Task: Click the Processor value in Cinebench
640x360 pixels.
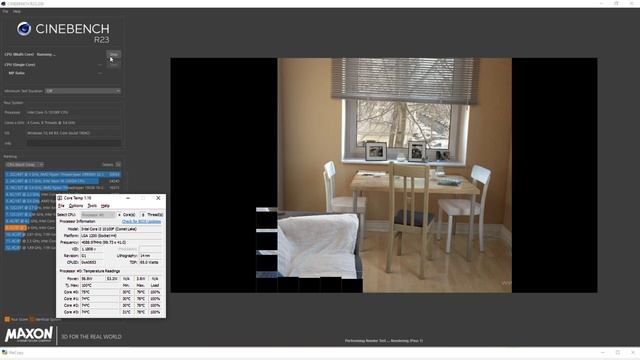Action: (74, 112)
